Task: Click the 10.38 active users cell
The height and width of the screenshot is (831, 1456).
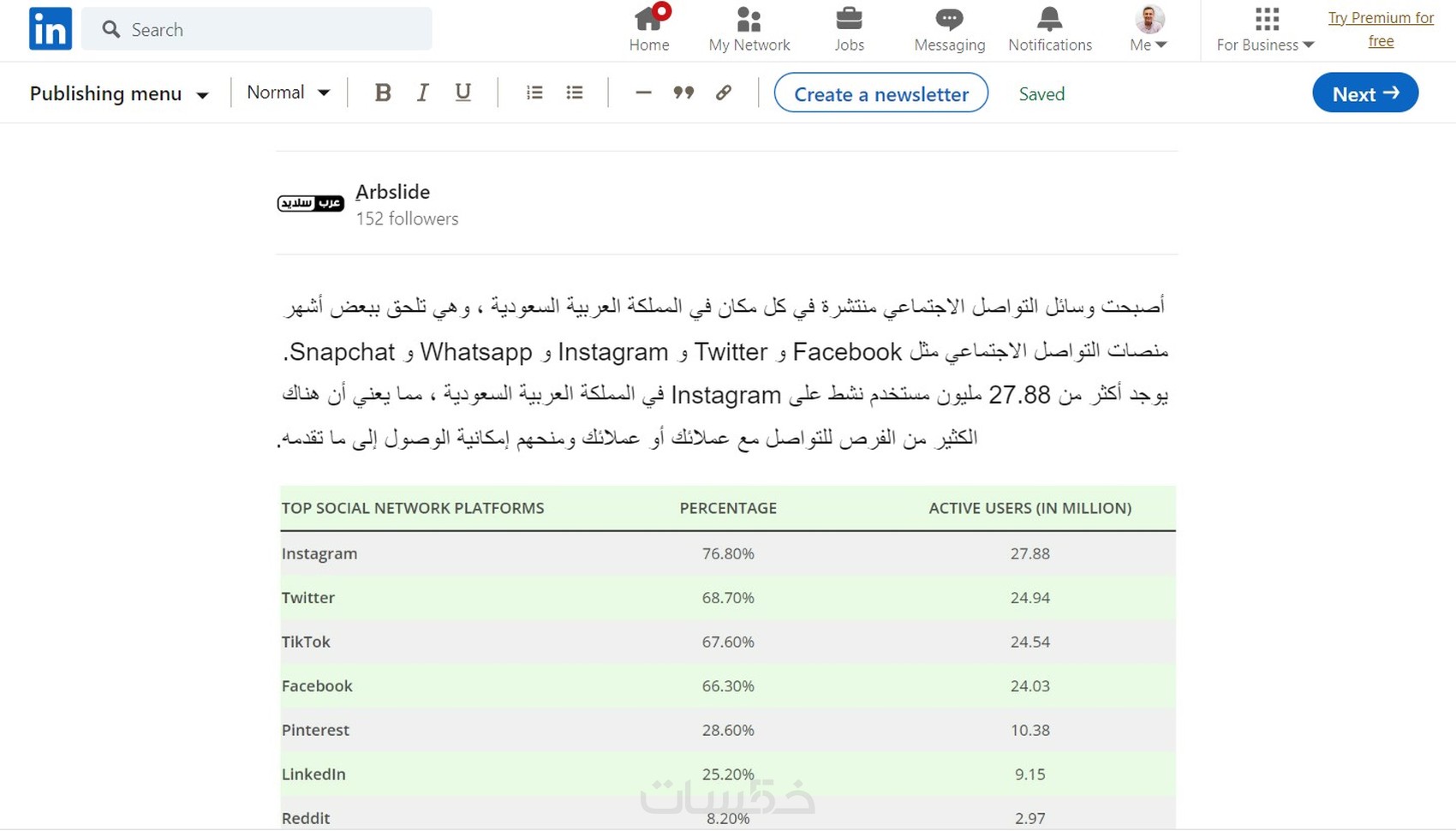Action: (x=1029, y=730)
